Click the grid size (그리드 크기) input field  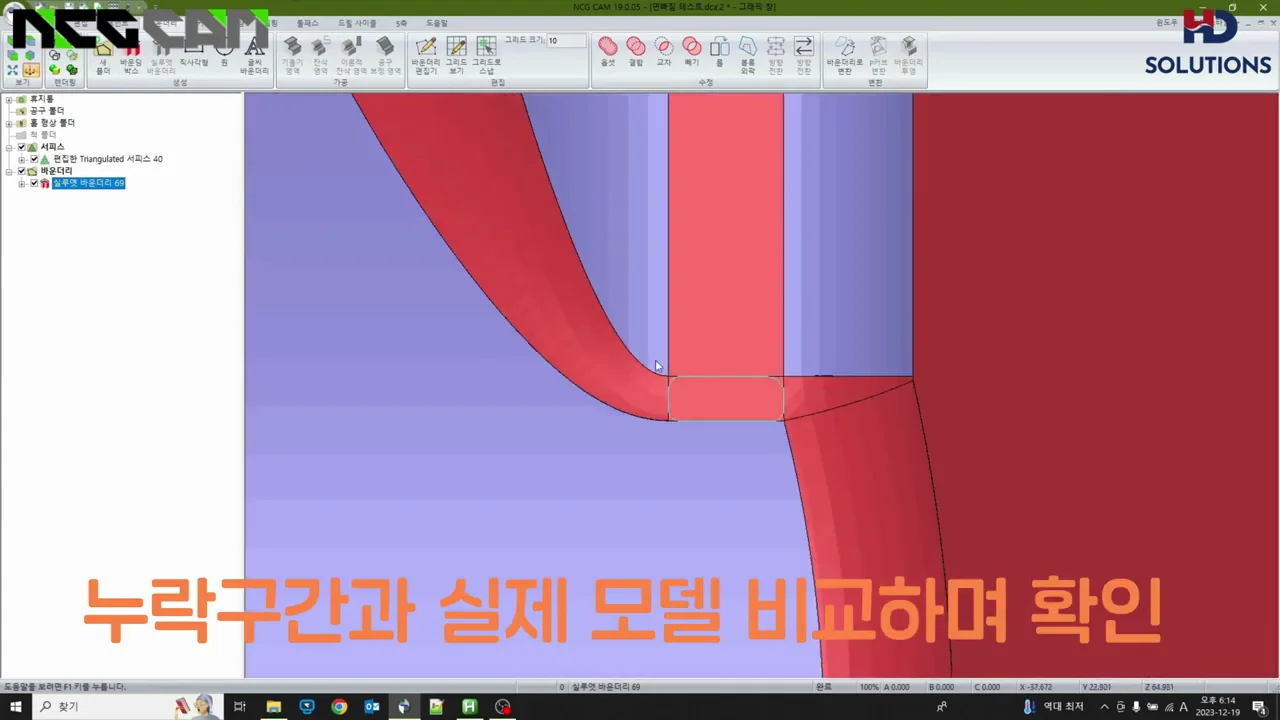[x=565, y=41]
